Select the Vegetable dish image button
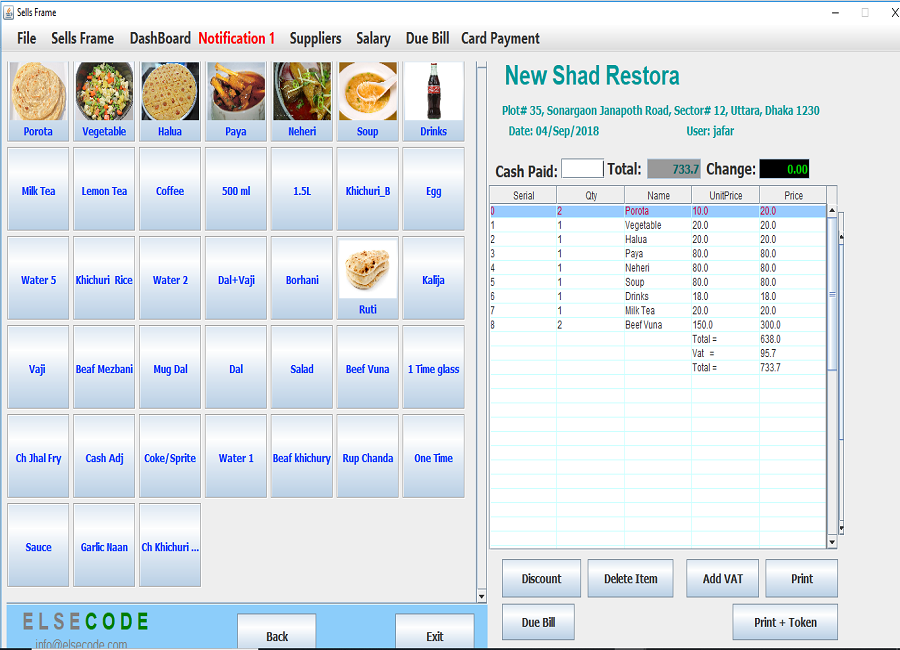Image resolution: width=900 pixels, height=650 pixels. [x=104, y=92]
